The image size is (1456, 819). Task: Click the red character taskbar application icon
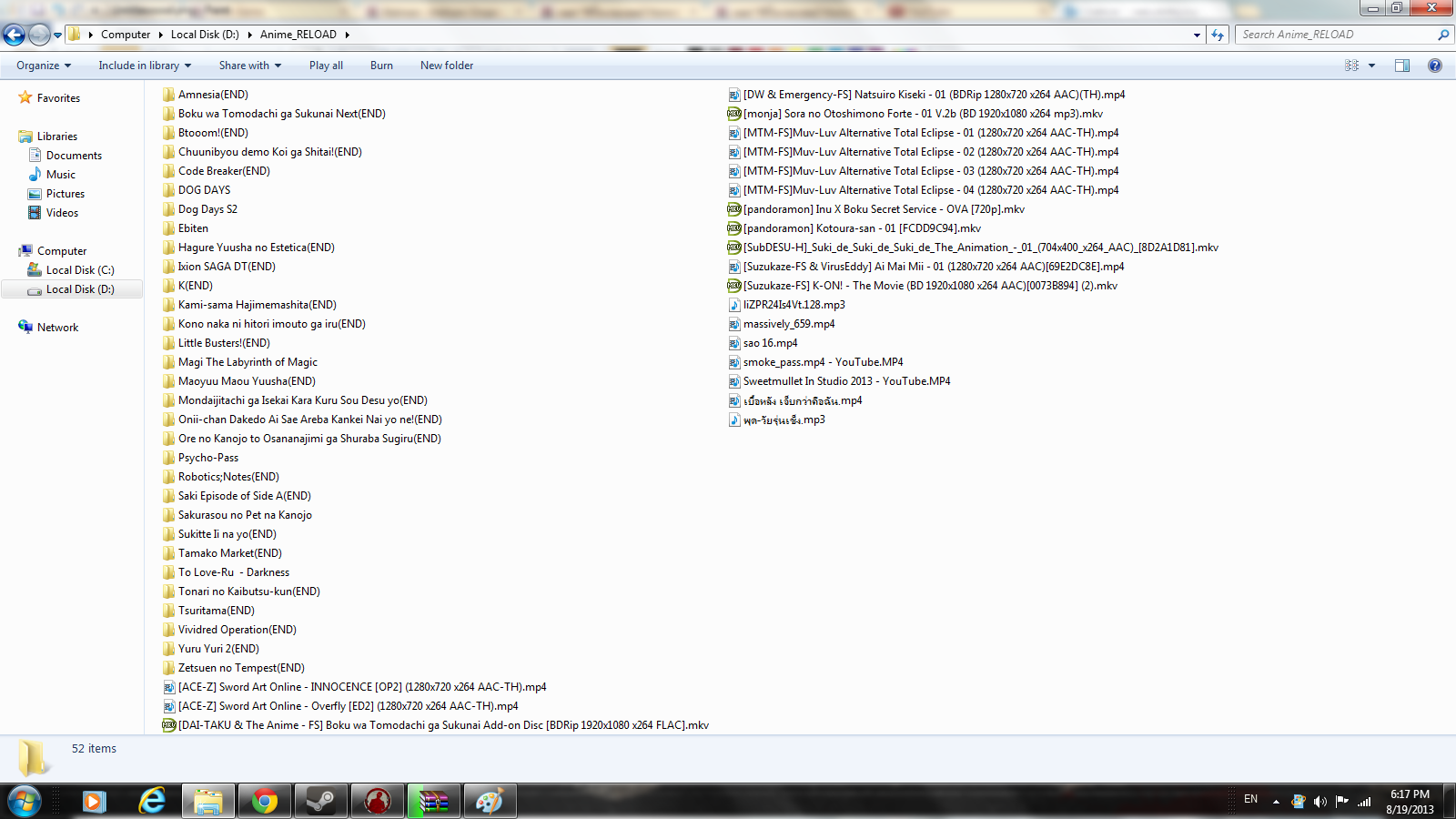377,802
